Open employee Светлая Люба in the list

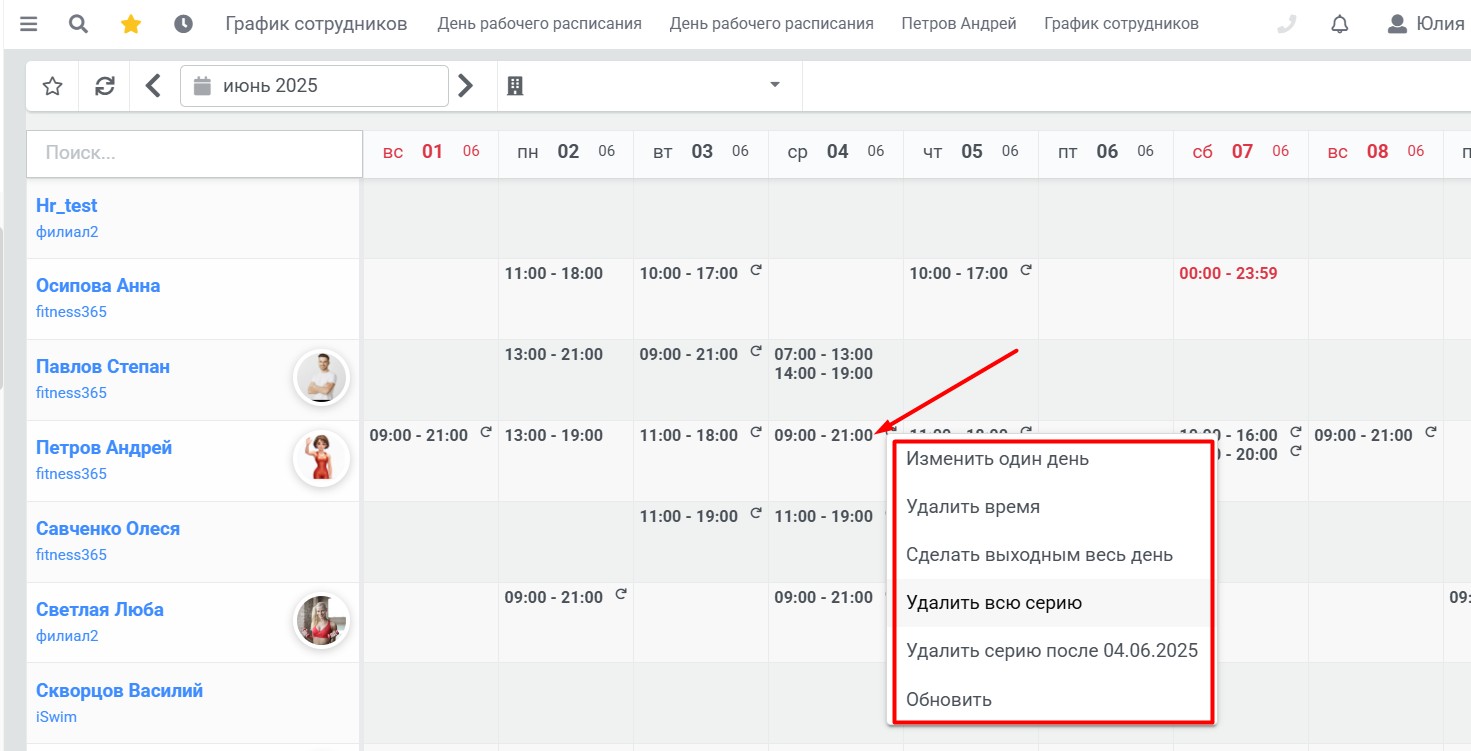[100, 609]
